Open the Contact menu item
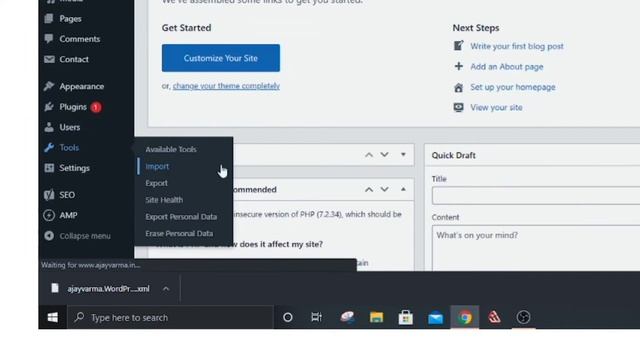The height and width of the screenshot is (360, 640). click(74, 59)
